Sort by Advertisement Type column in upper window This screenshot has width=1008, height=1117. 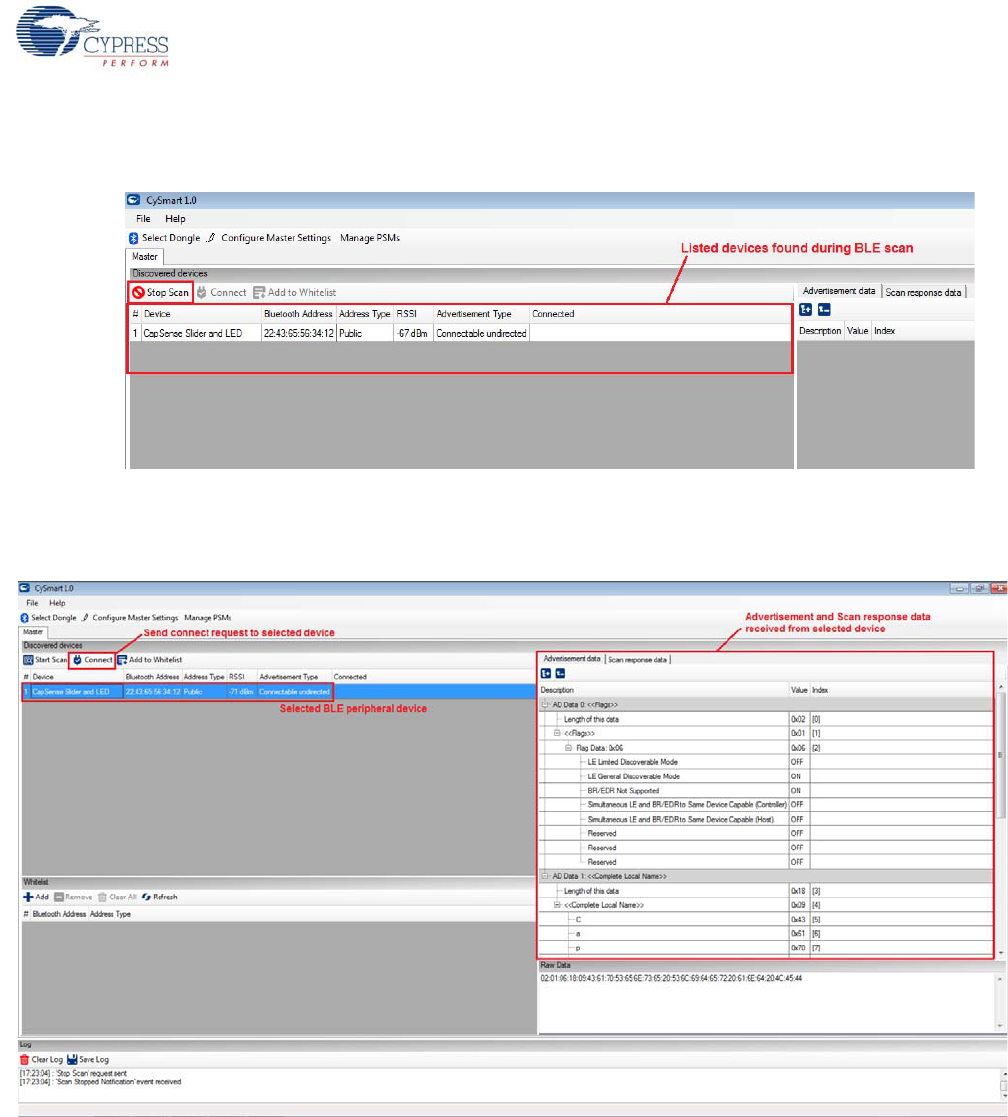pos(481,313)
